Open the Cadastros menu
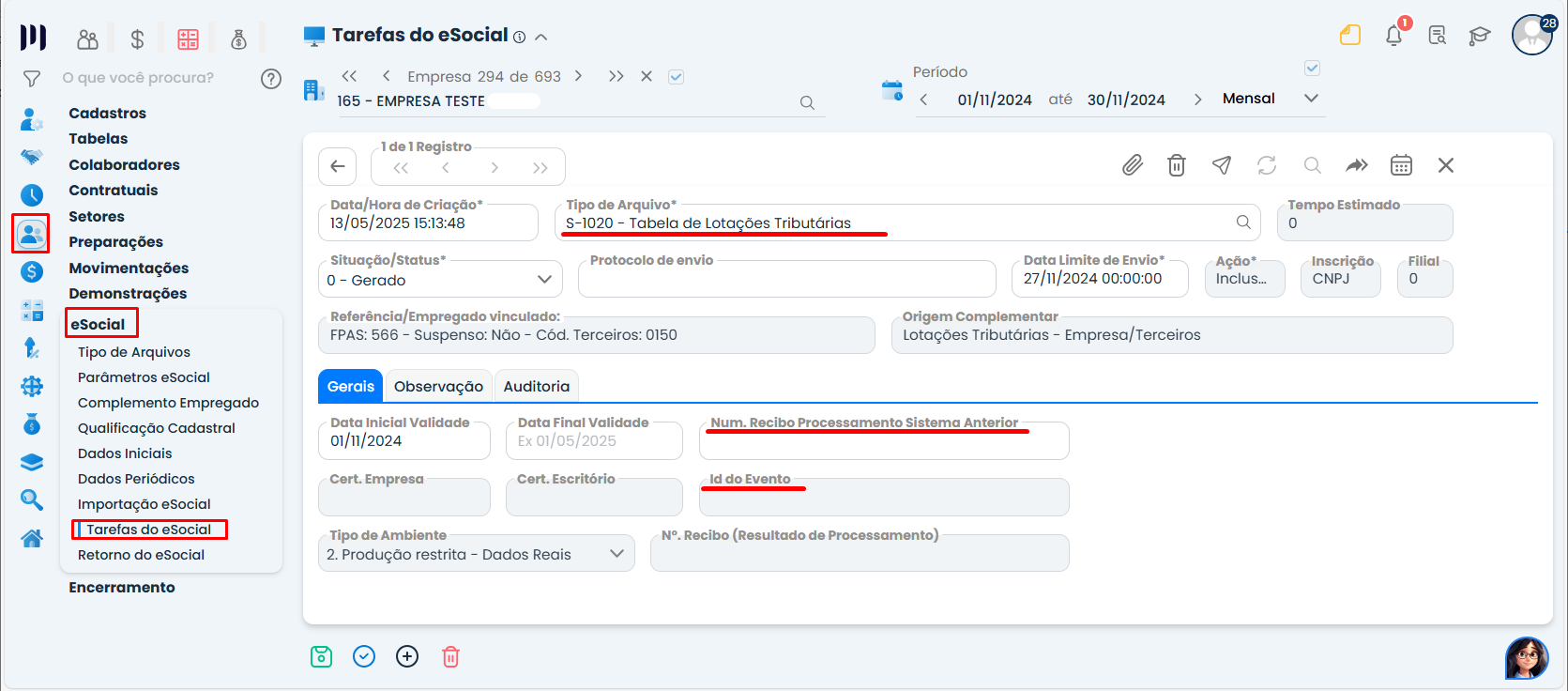The width and height of the screenshot is (1568, 691). tap(107, 113)
